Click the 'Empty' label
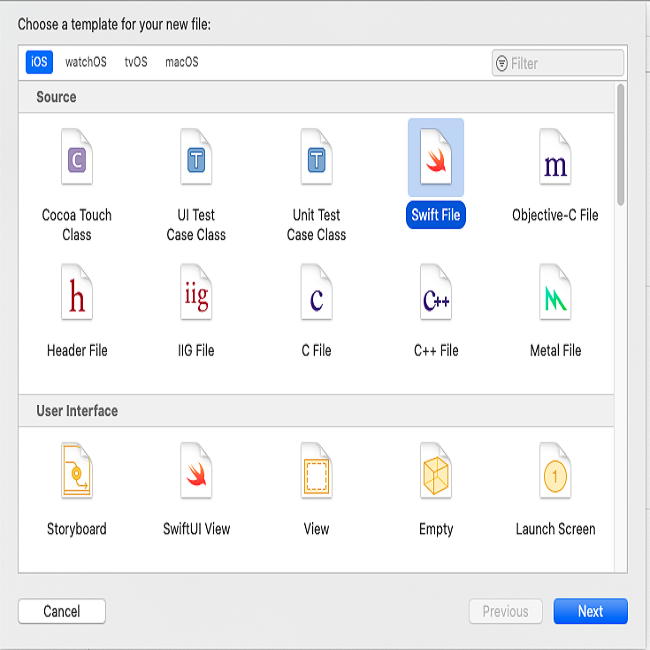This screenshot has height=650, width=650. tap(436, 530)
